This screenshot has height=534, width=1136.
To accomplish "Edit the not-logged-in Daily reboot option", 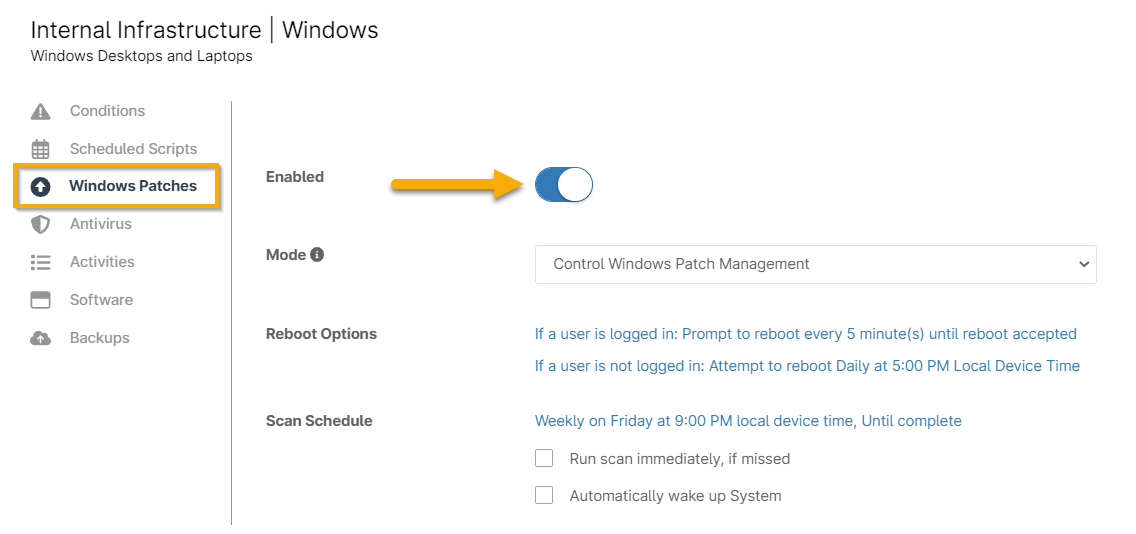I will (807, 366).
